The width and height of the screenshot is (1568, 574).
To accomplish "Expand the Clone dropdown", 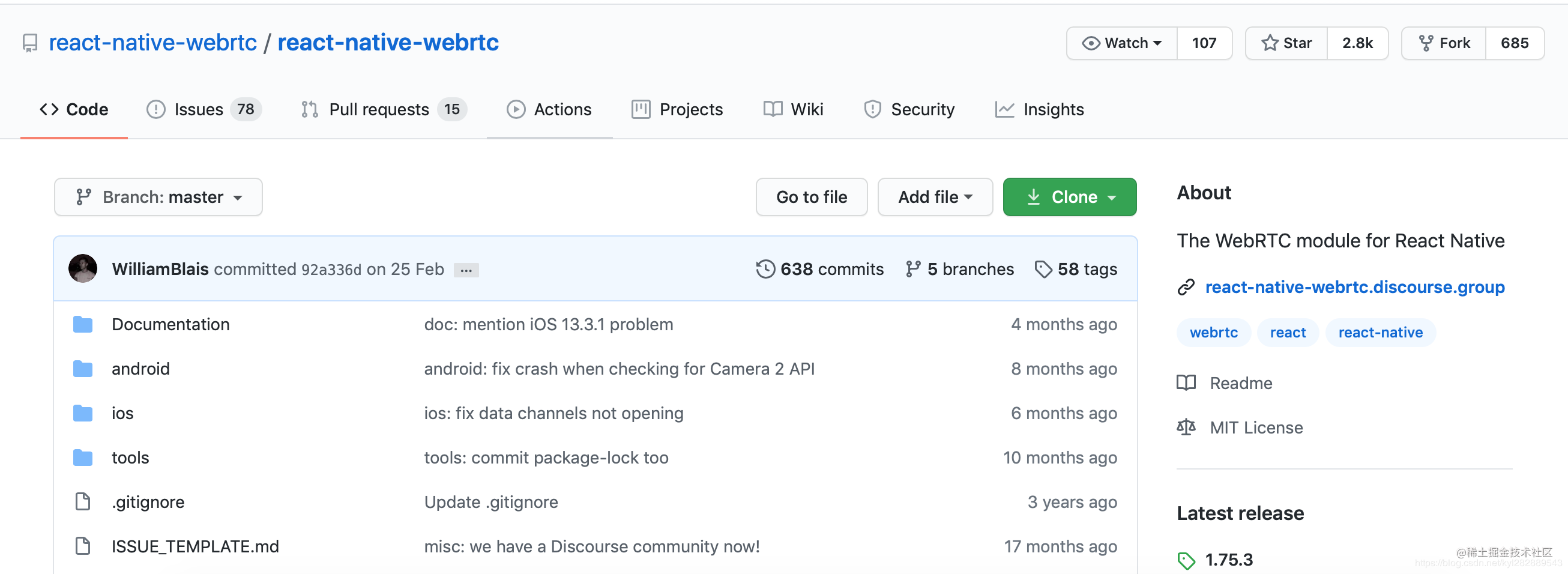I will coord(1070,197).
